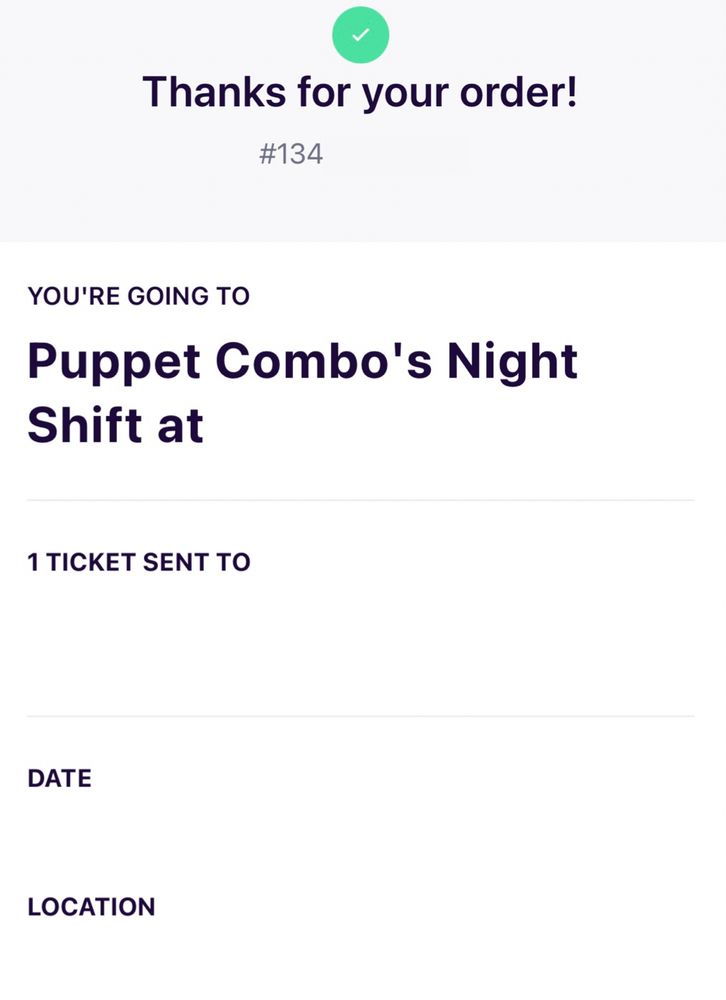Select the order number #134
The height and width of the screenshot is (1000, 726).
(291, 154)
